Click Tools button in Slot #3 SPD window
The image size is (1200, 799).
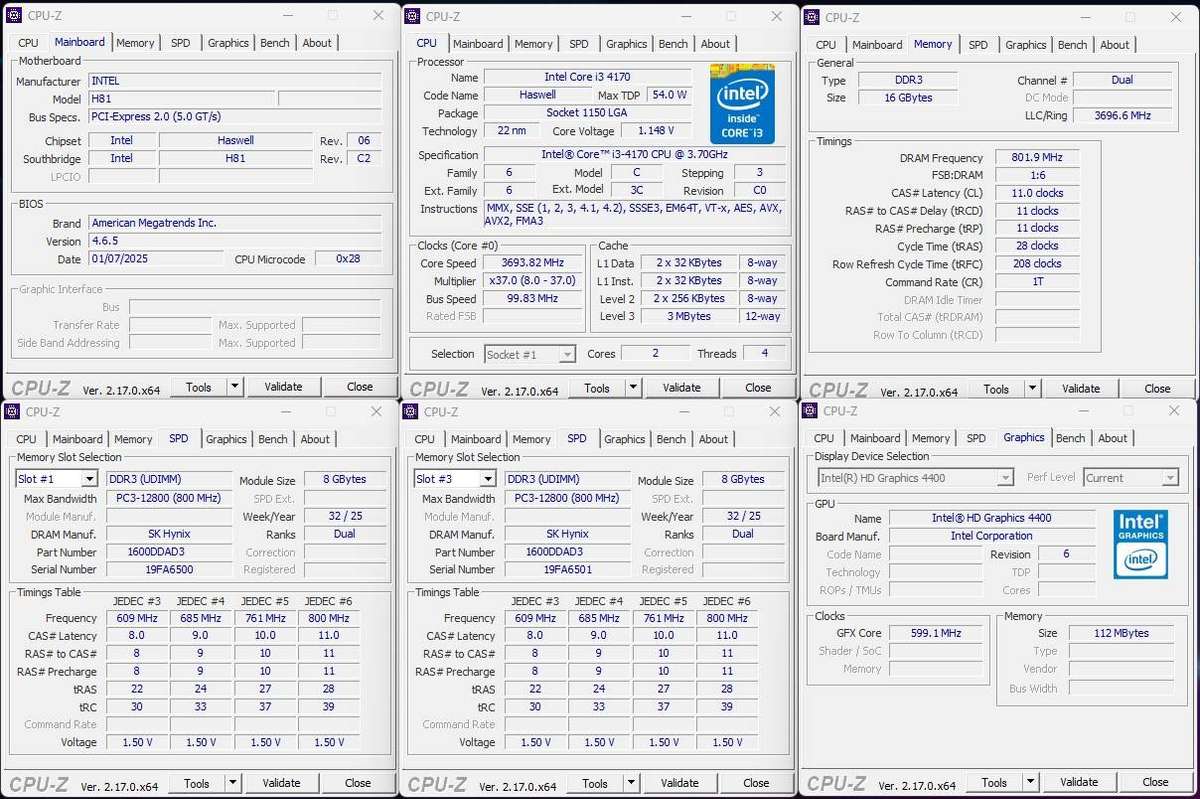point(595,783)
